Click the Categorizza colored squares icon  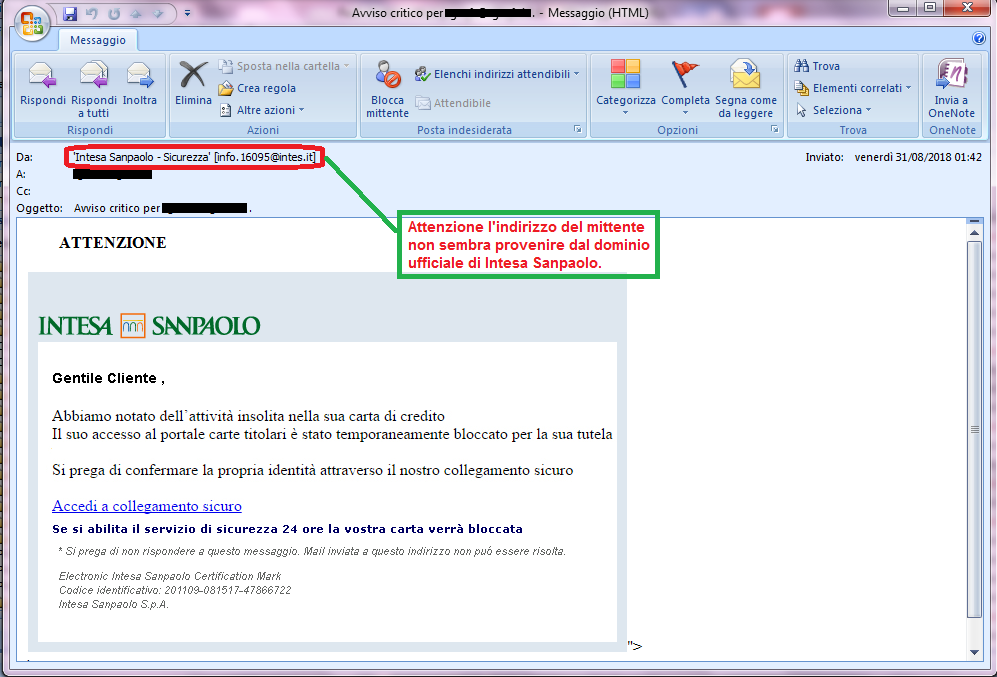(626, 73)
